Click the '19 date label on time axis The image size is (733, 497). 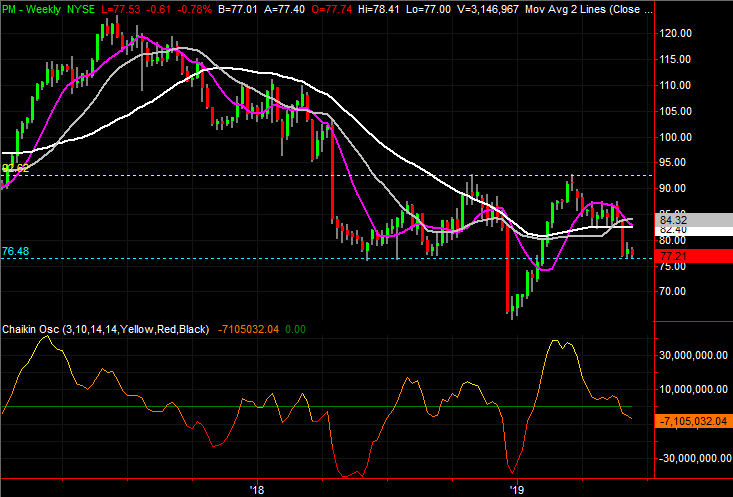(516, 489)
